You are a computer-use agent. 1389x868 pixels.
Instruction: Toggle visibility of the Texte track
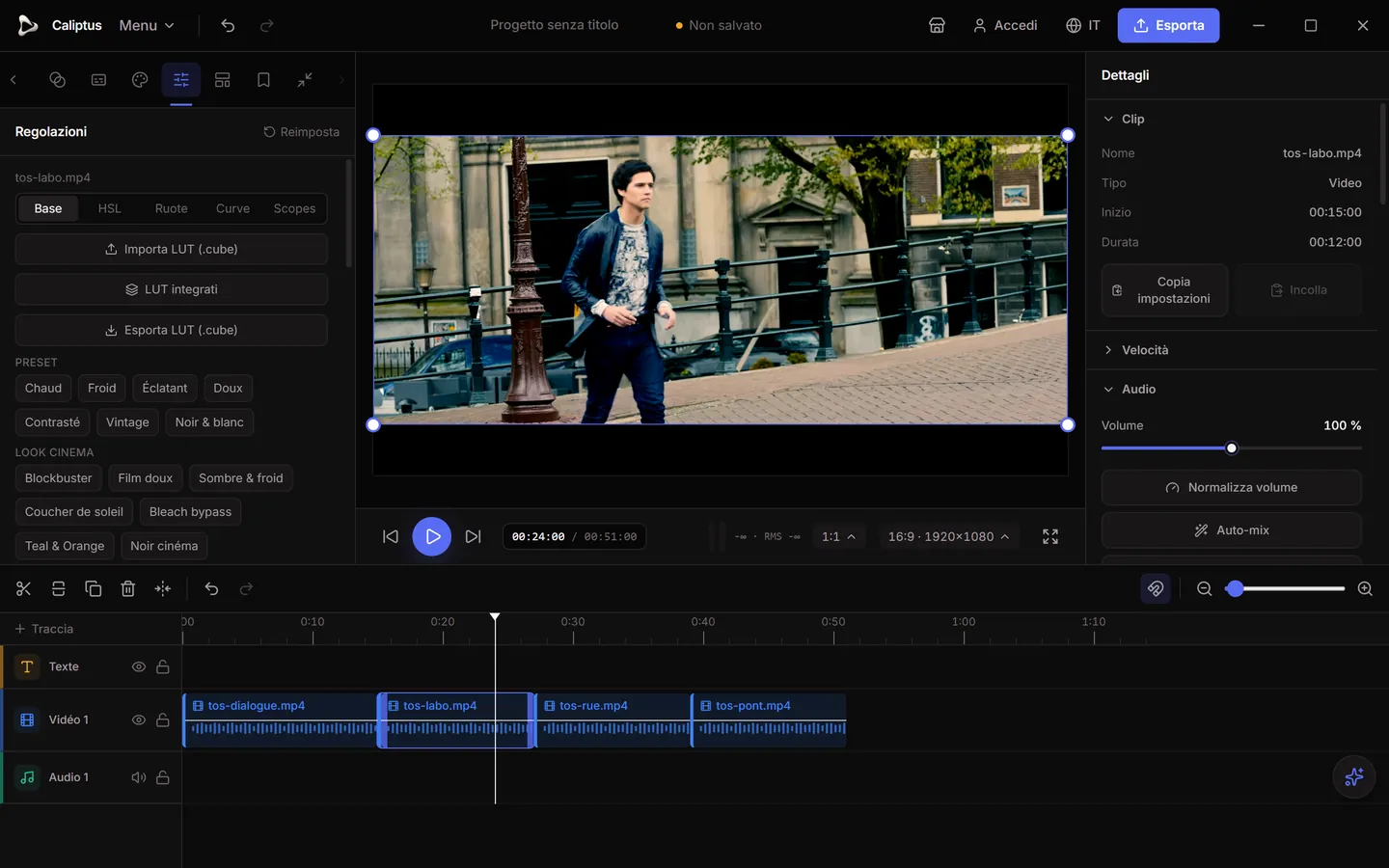click(139, 666)
